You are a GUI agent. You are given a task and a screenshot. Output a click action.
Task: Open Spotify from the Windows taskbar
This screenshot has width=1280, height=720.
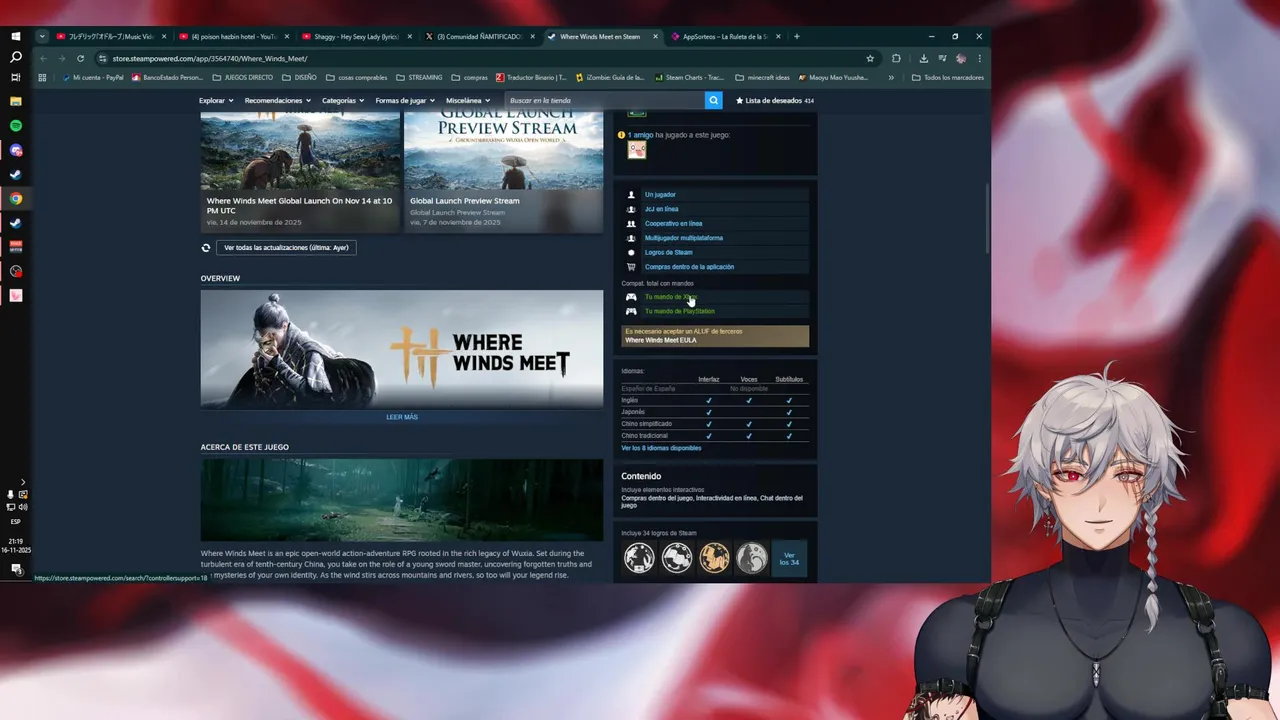[15, 126]
